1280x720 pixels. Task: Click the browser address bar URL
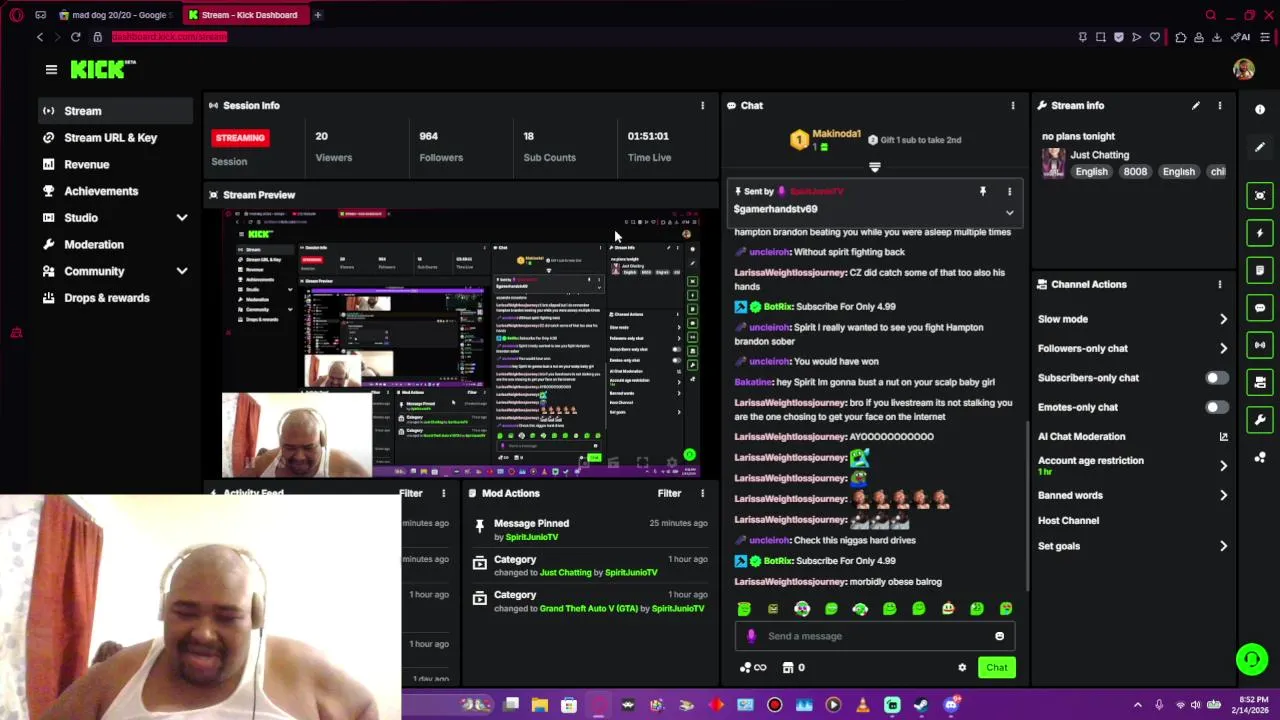[x=169, y=37]
